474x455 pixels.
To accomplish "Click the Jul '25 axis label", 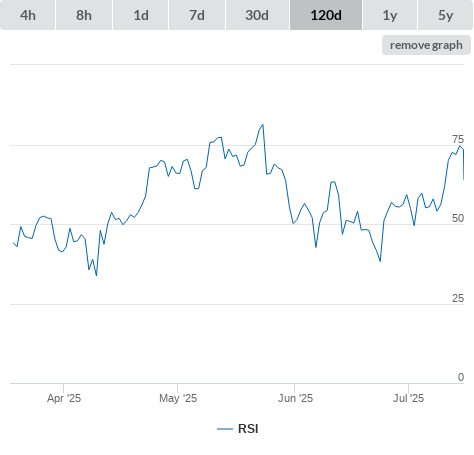I will (x=408, y=398).
